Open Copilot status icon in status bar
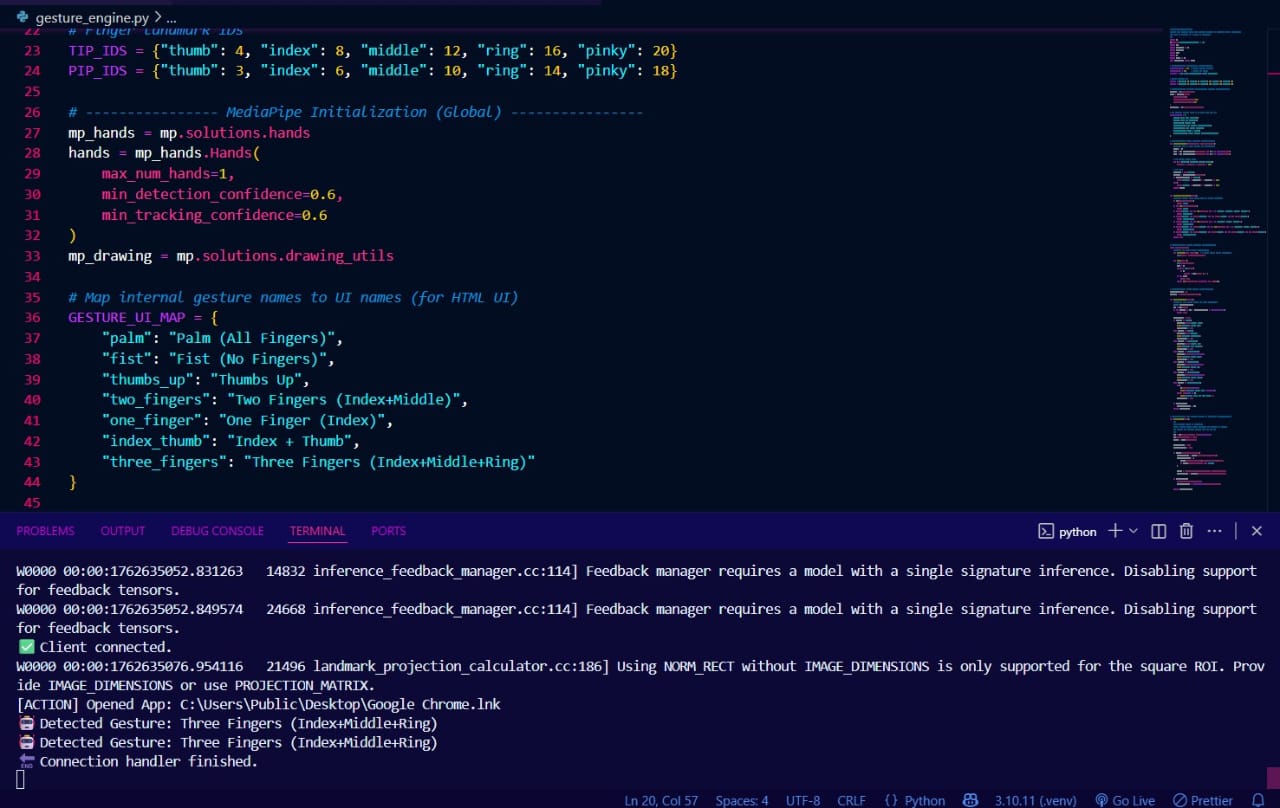Viewport: 1280px width, 808px height. [x=970, y=800]
